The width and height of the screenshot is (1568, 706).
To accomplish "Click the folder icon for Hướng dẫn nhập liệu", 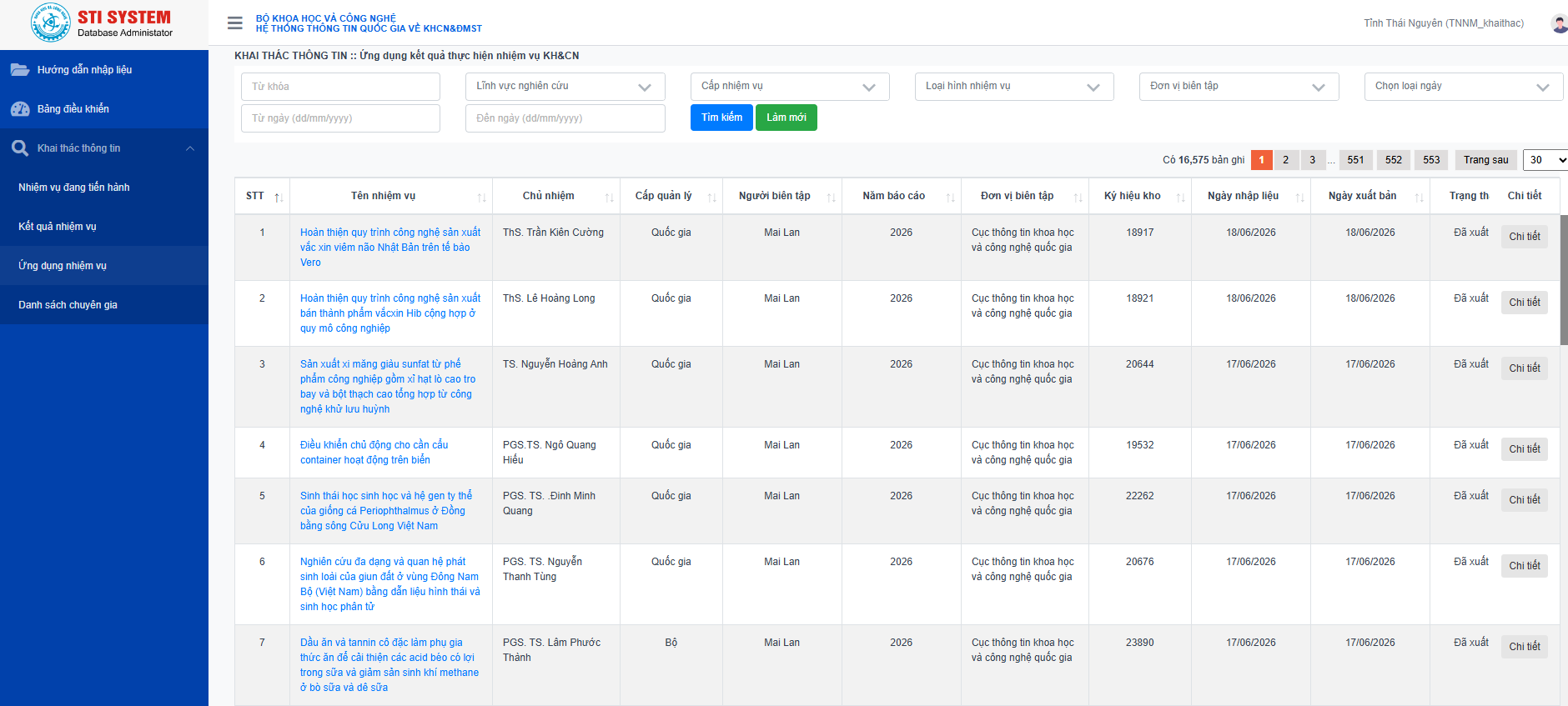I will pos(20,70).
